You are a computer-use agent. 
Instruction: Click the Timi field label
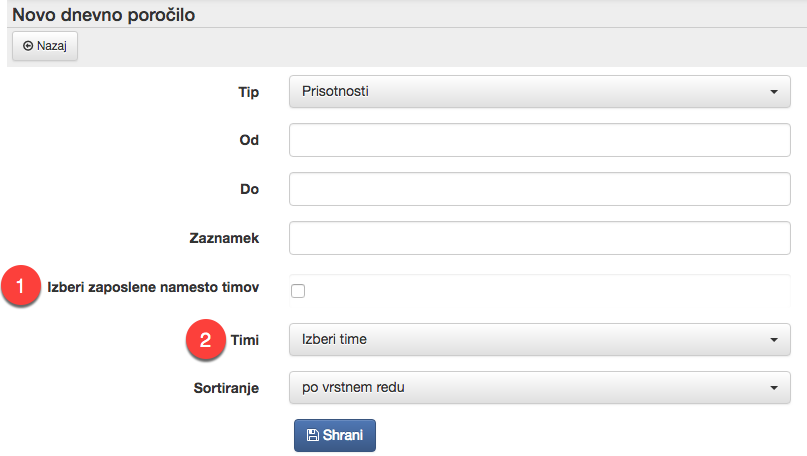(x=243, y=339)
